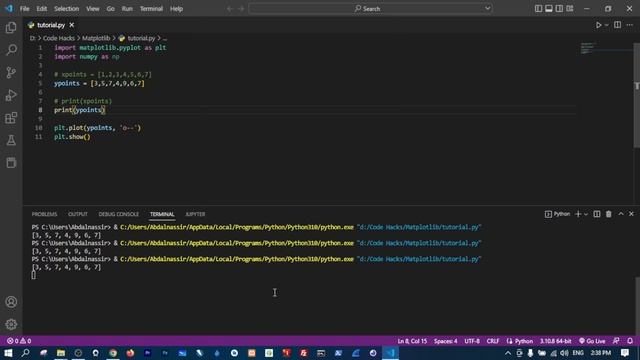
Task: Pick interpreter 3.10.8 64-bit in status bar
Action: [x=556, y=341]
